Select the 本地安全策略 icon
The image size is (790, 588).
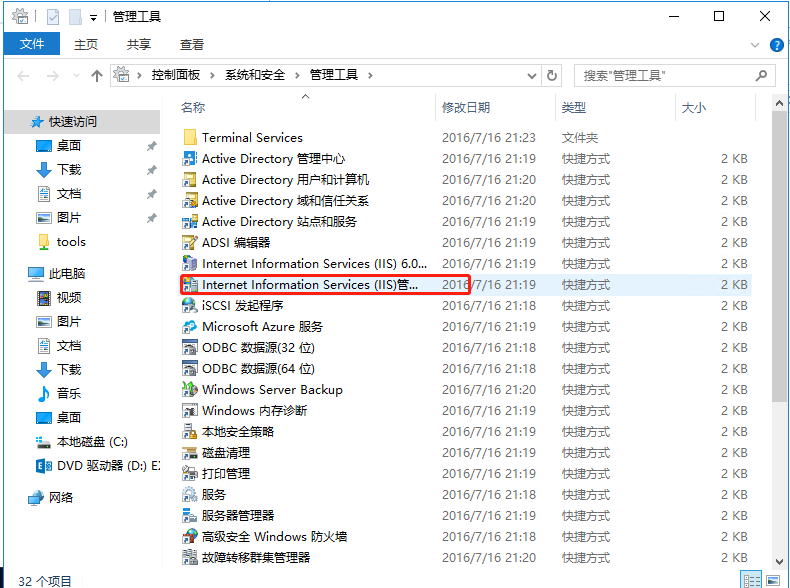tap(190, 431)
